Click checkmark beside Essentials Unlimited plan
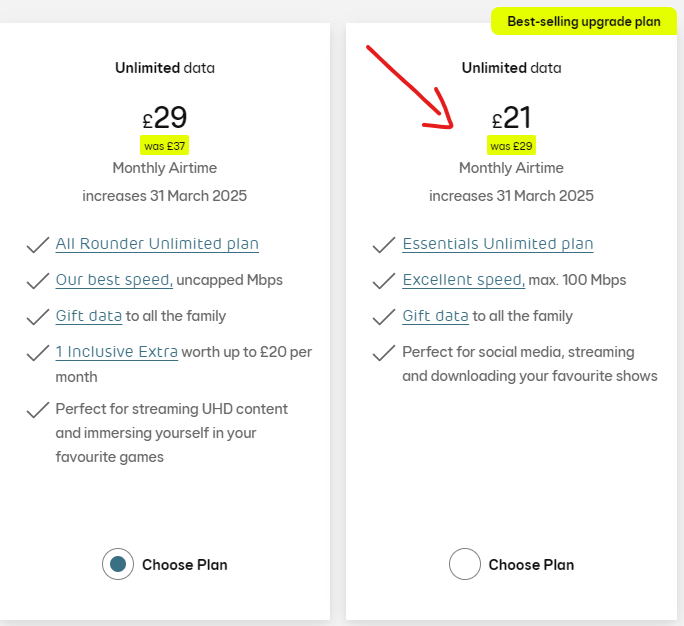The height and width of the screenshot is (626, 684). tap(384, 245)
